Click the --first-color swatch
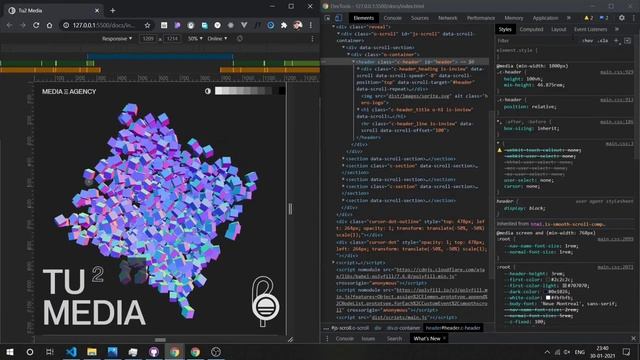640x360 pixels. [548, 280]
